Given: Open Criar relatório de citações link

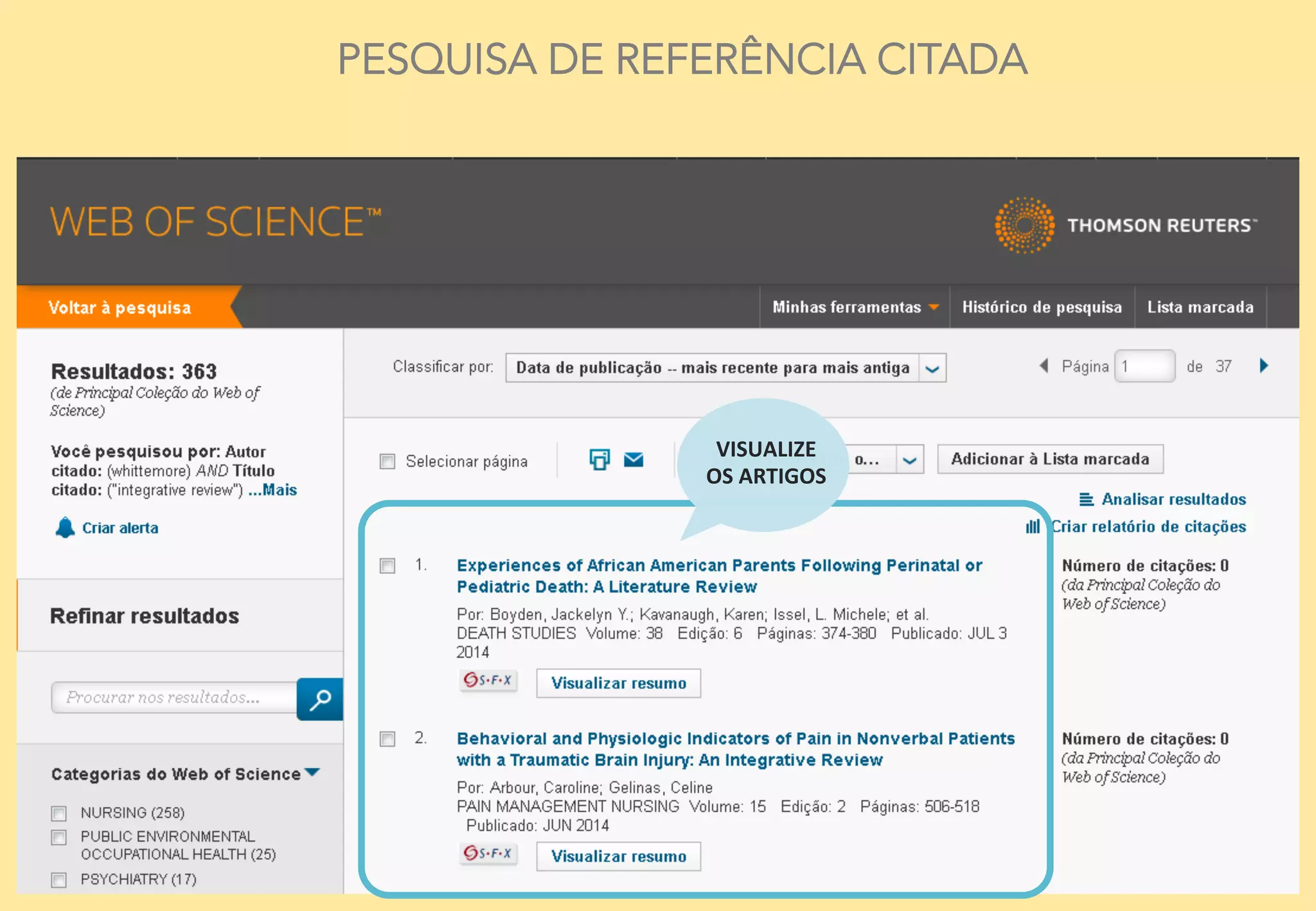Looking at the screenshot, I should pos(1148,527).
